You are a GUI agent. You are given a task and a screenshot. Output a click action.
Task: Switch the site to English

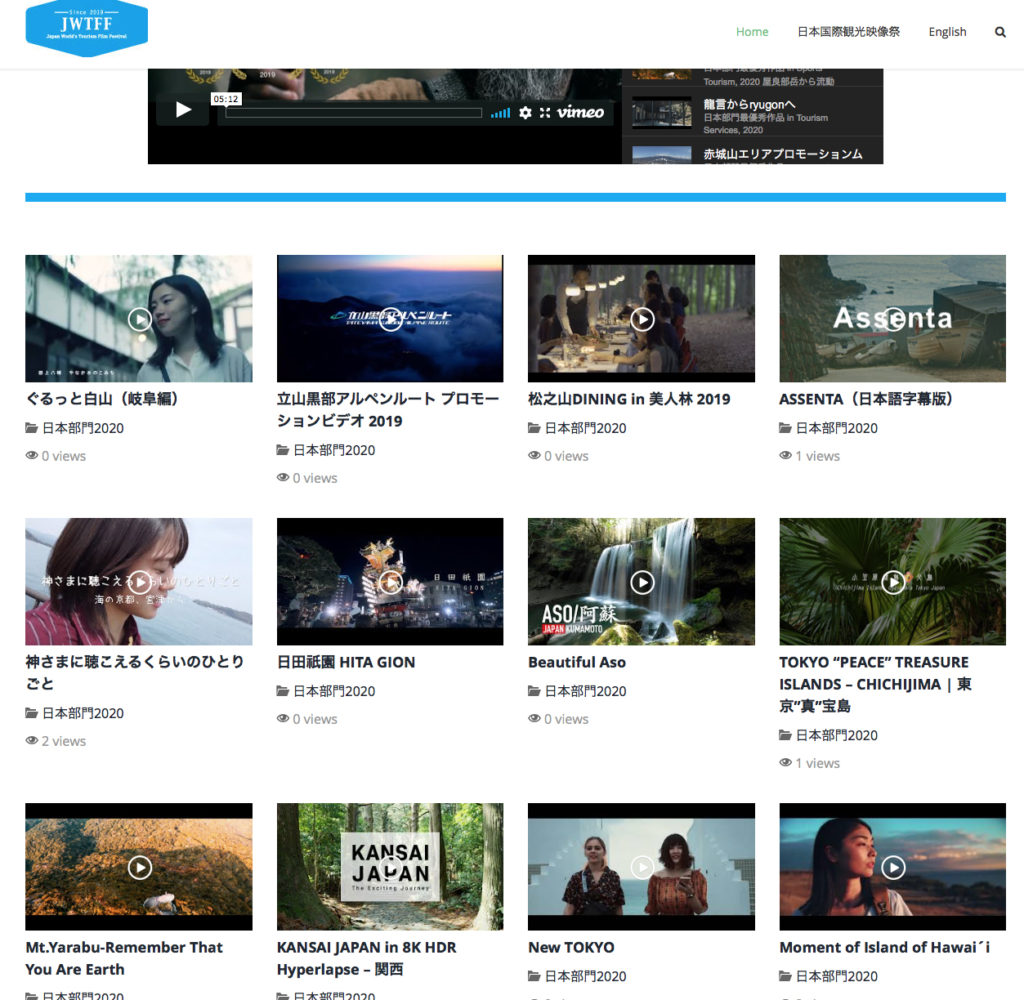(x=946, y=31)
